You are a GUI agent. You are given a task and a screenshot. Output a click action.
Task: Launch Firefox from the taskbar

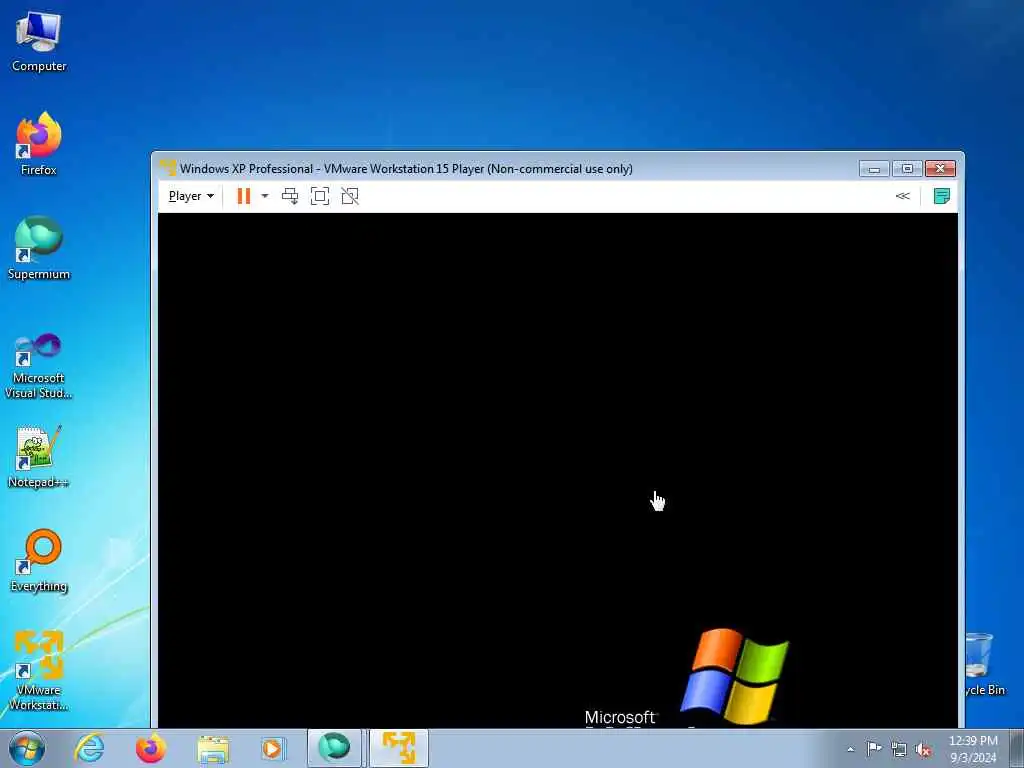point(150,748)
